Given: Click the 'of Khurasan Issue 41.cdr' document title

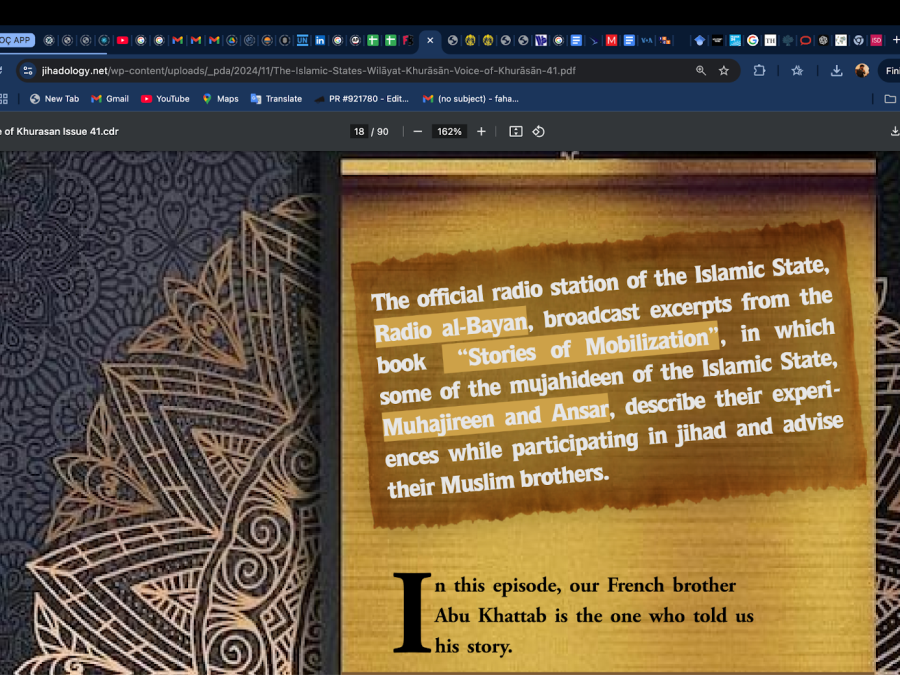Looking at the screenshot, I should point(60,131).
